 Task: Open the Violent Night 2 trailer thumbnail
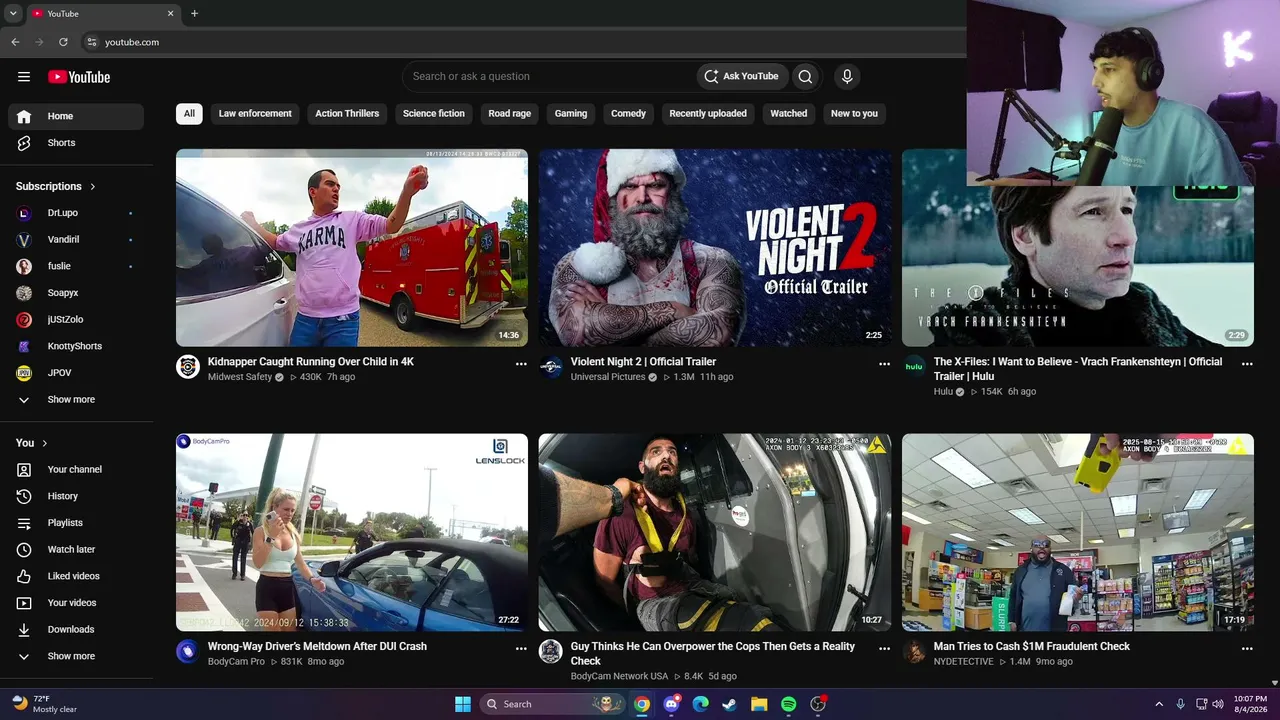coord(715,248)
